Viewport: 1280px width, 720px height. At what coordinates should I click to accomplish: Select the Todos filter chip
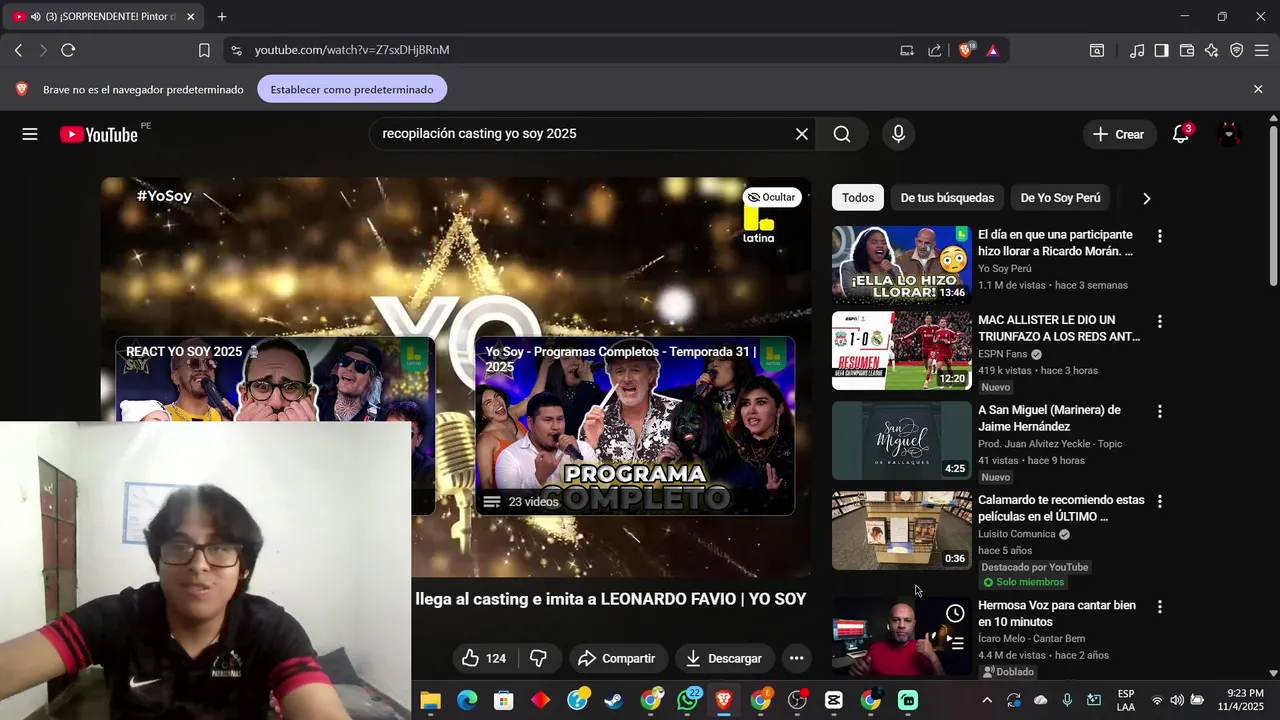click(858, 198)
